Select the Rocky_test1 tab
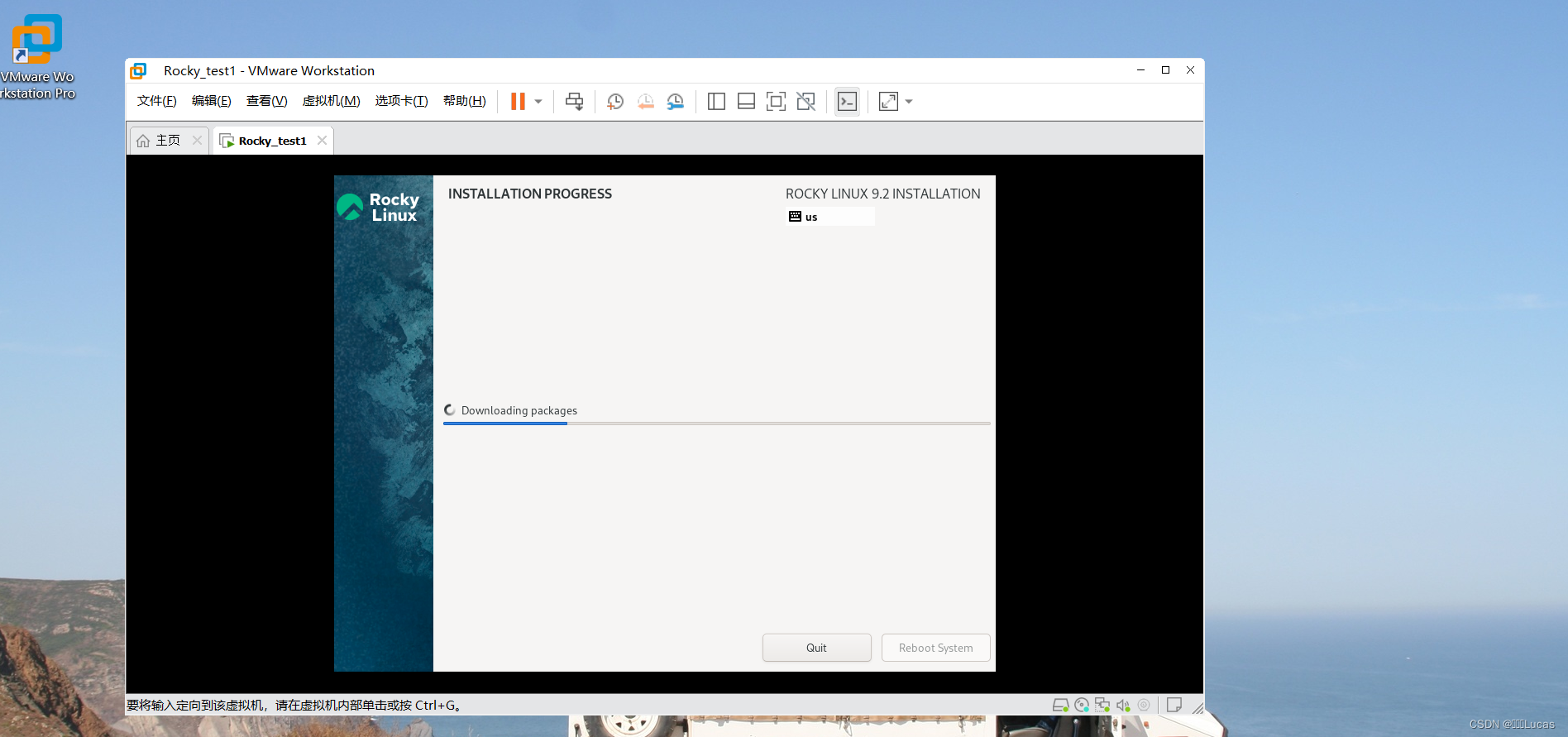This screenshot has height=737, width=1568. [x=273, y=141]
